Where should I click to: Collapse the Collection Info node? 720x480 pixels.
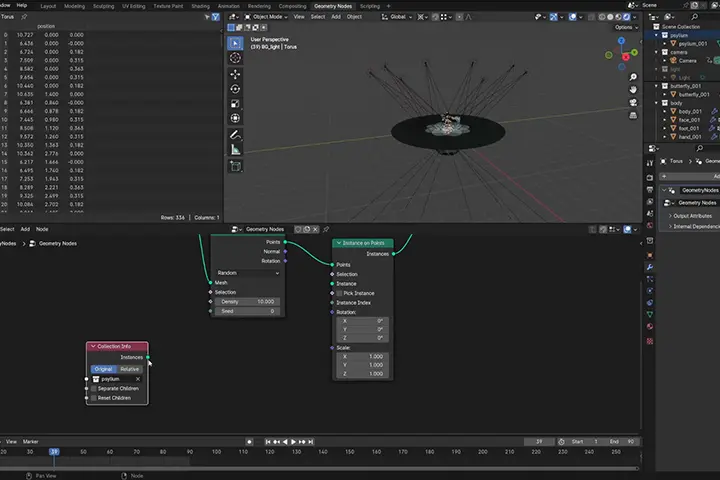click(x=93, y=346)
